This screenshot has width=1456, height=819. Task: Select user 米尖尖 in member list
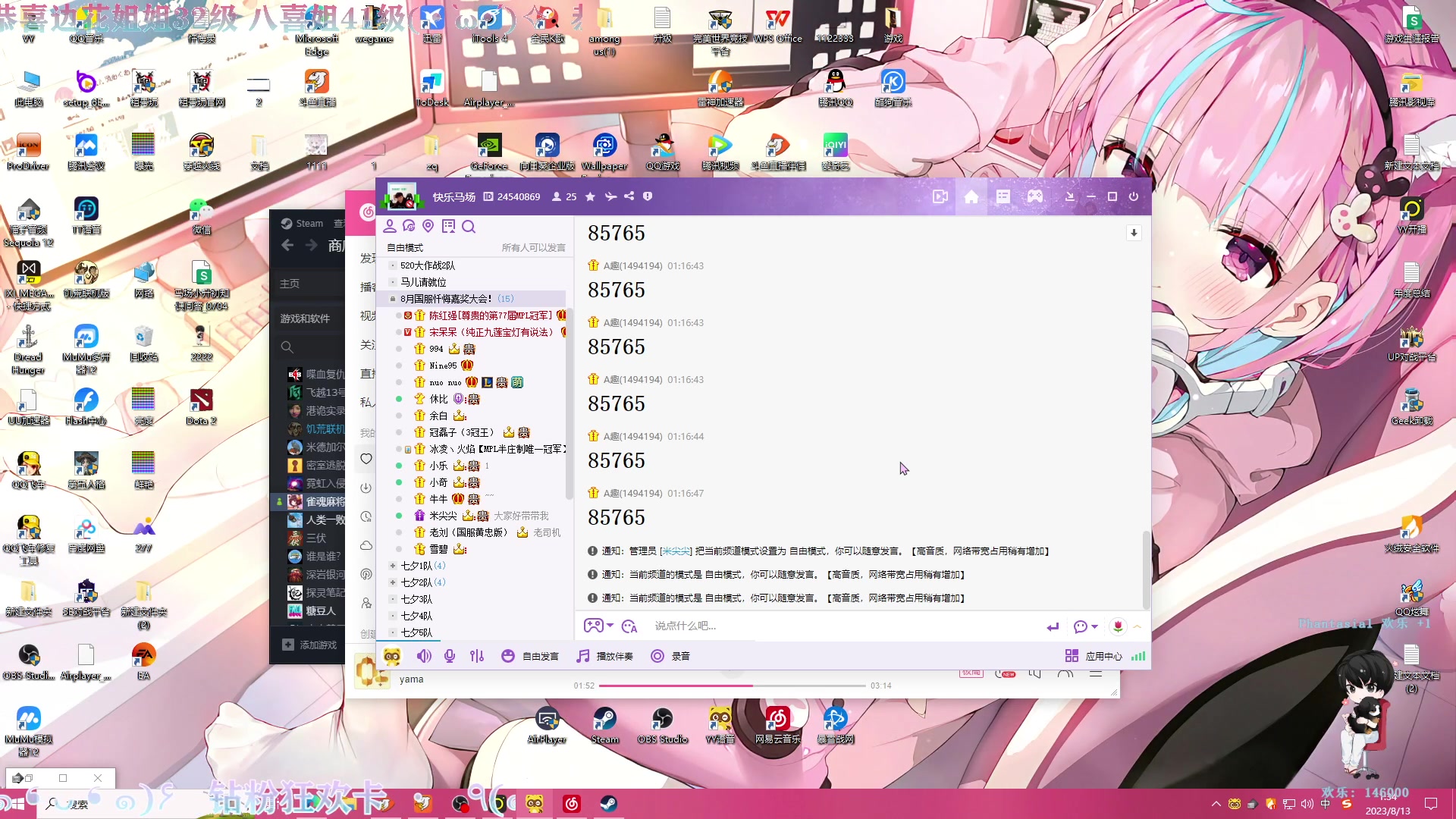(443, 516)
